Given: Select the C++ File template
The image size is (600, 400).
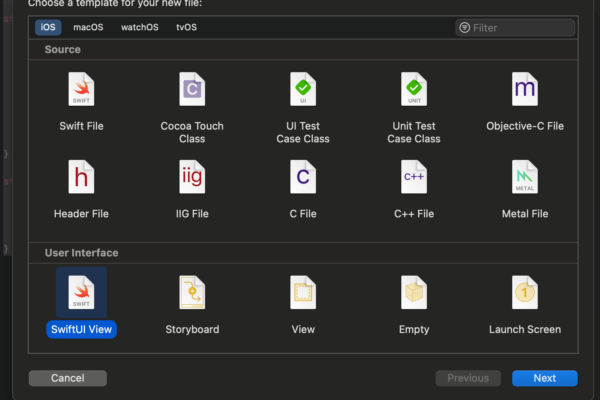Looking at the screenshot, I should (x=414, y=178).
